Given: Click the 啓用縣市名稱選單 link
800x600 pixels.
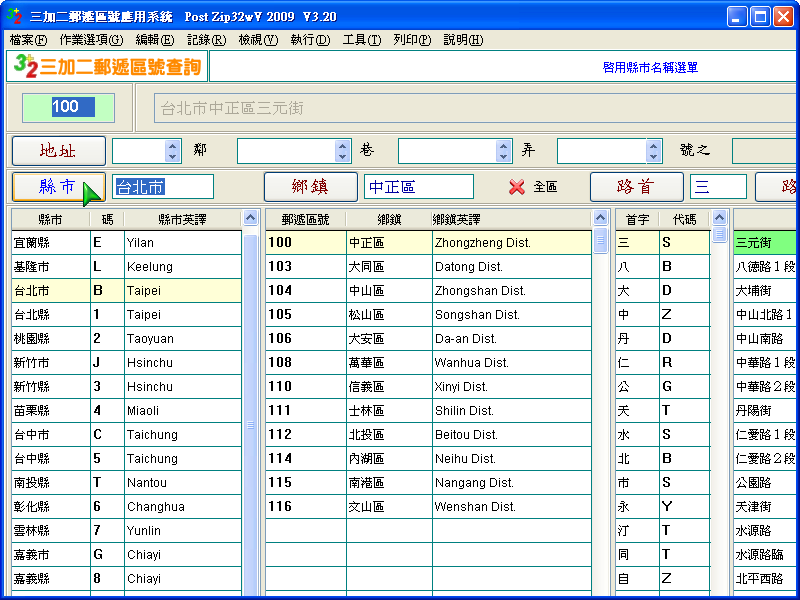Looking at the screenshot, I should (650, 67).
